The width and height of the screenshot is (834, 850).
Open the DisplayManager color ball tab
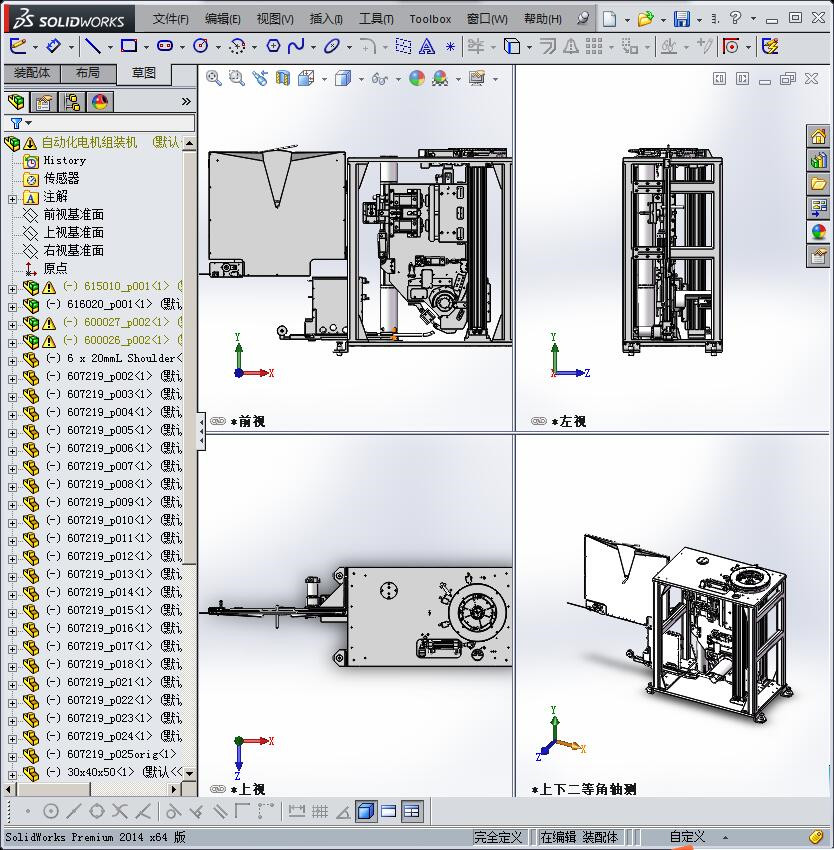coord(100,101)
